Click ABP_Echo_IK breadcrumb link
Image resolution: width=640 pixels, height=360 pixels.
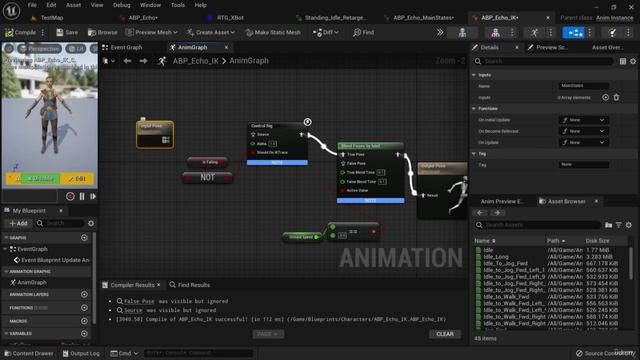pos(196,61)
